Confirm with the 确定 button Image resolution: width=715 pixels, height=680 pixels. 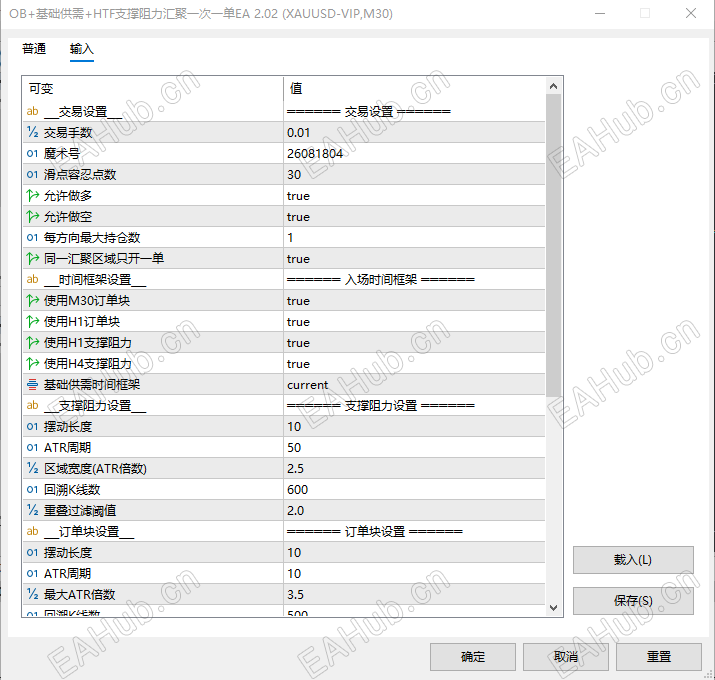pyautogui.click(x=472, y=657)
